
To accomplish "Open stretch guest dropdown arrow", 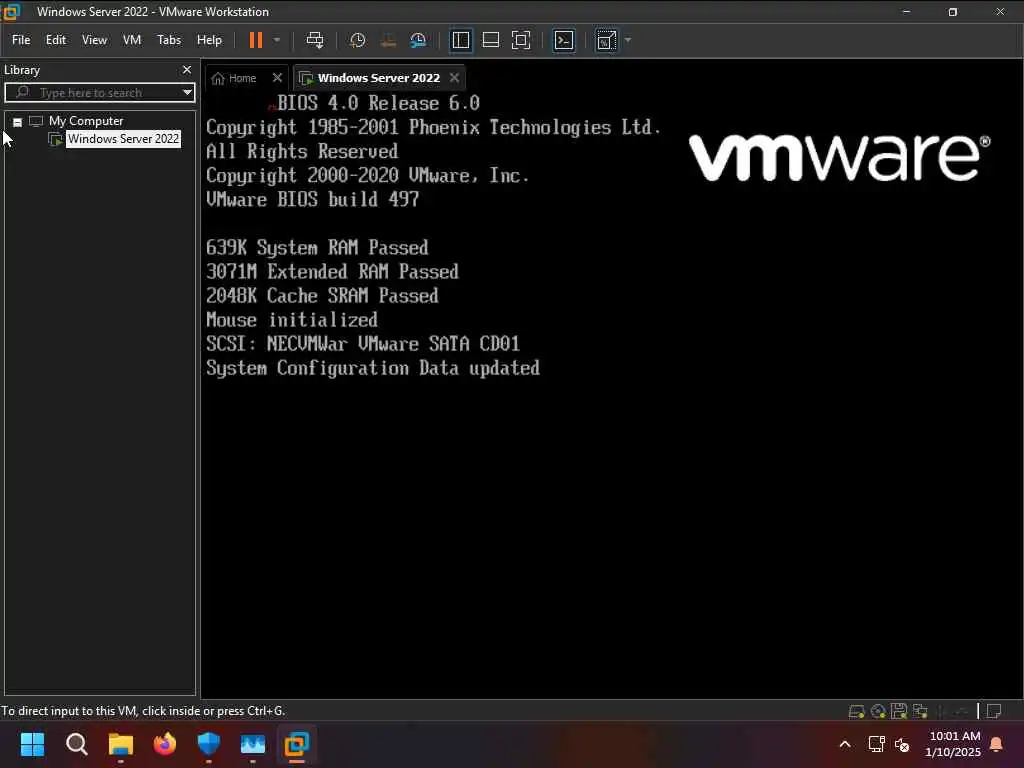I will pos(628,40).
